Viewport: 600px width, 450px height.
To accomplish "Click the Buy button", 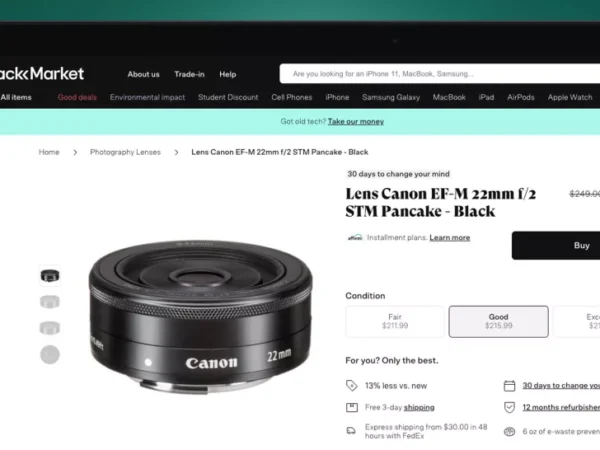I will (x=556, y=245).
